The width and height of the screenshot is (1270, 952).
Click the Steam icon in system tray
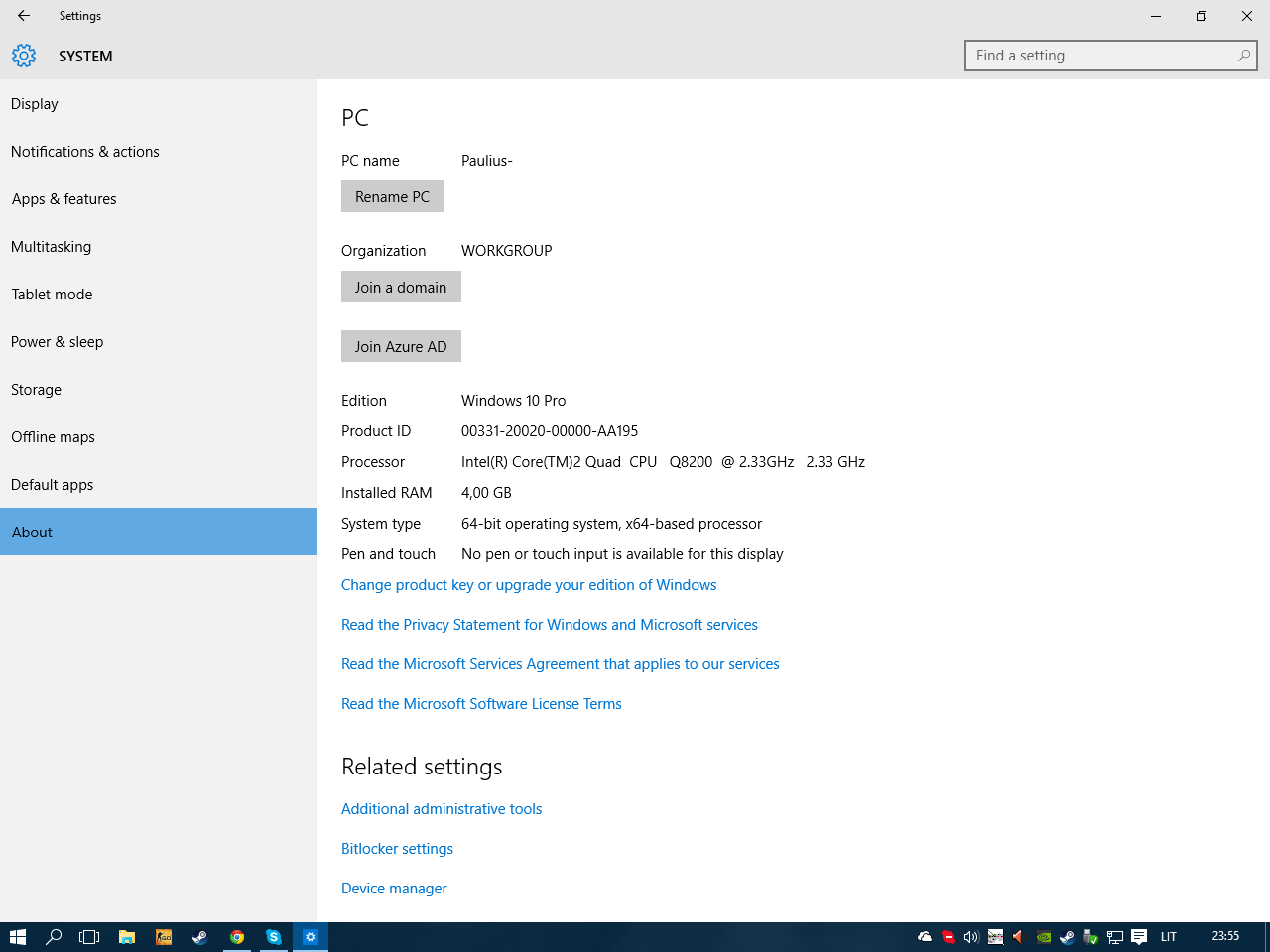(1067, 937)
